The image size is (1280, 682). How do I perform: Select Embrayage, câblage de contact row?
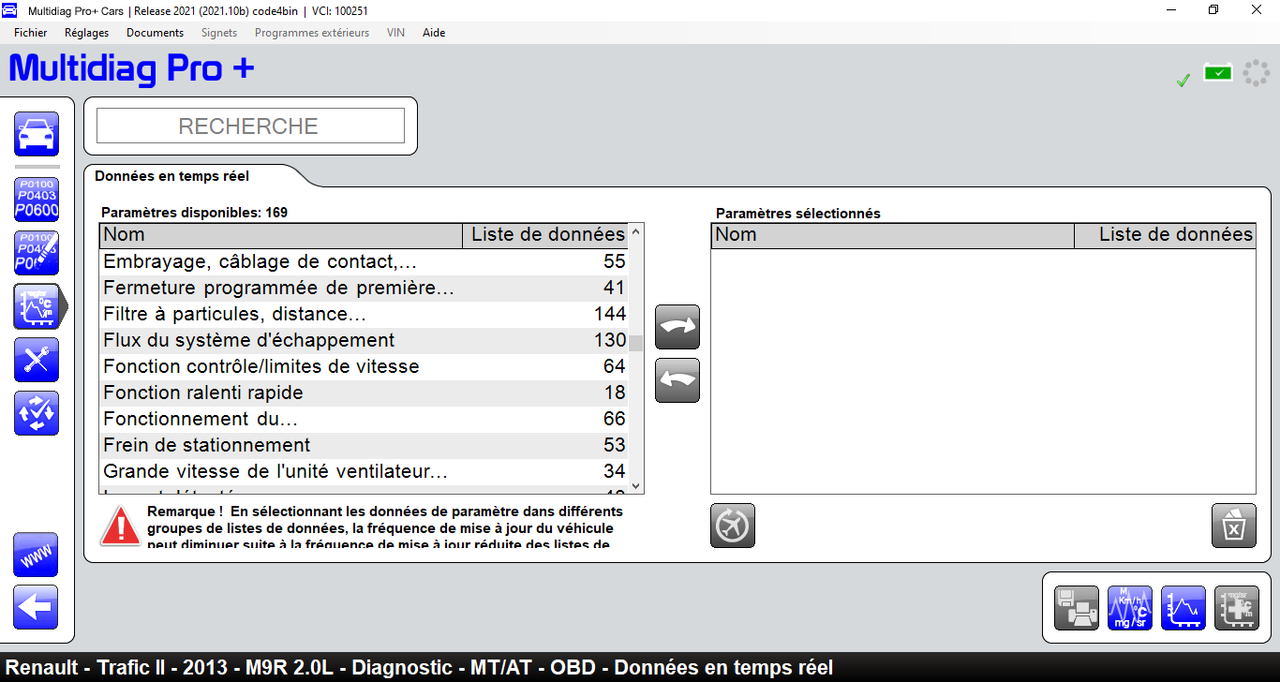point(364,261)
